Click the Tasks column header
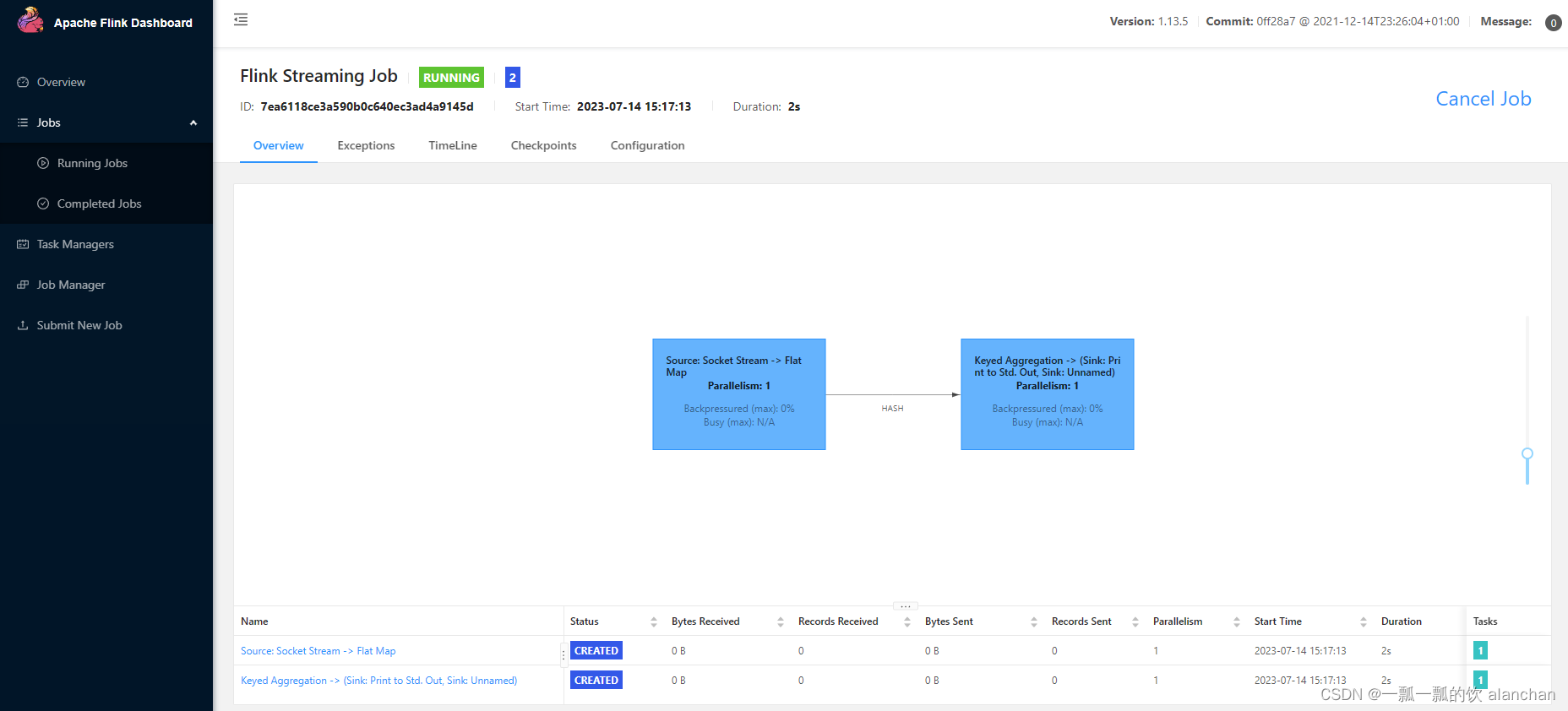The width and height of the screenshot is (1568, 711). (1485, 621)
